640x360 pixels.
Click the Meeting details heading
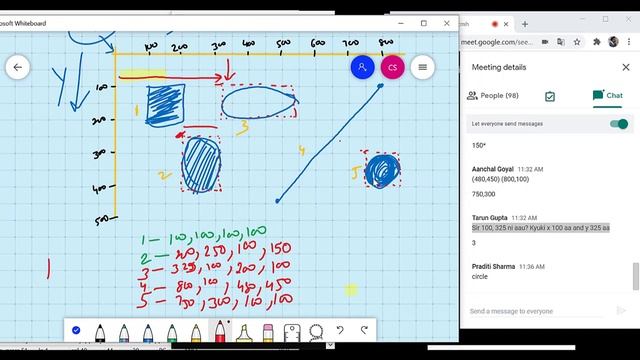coord(499,67)
